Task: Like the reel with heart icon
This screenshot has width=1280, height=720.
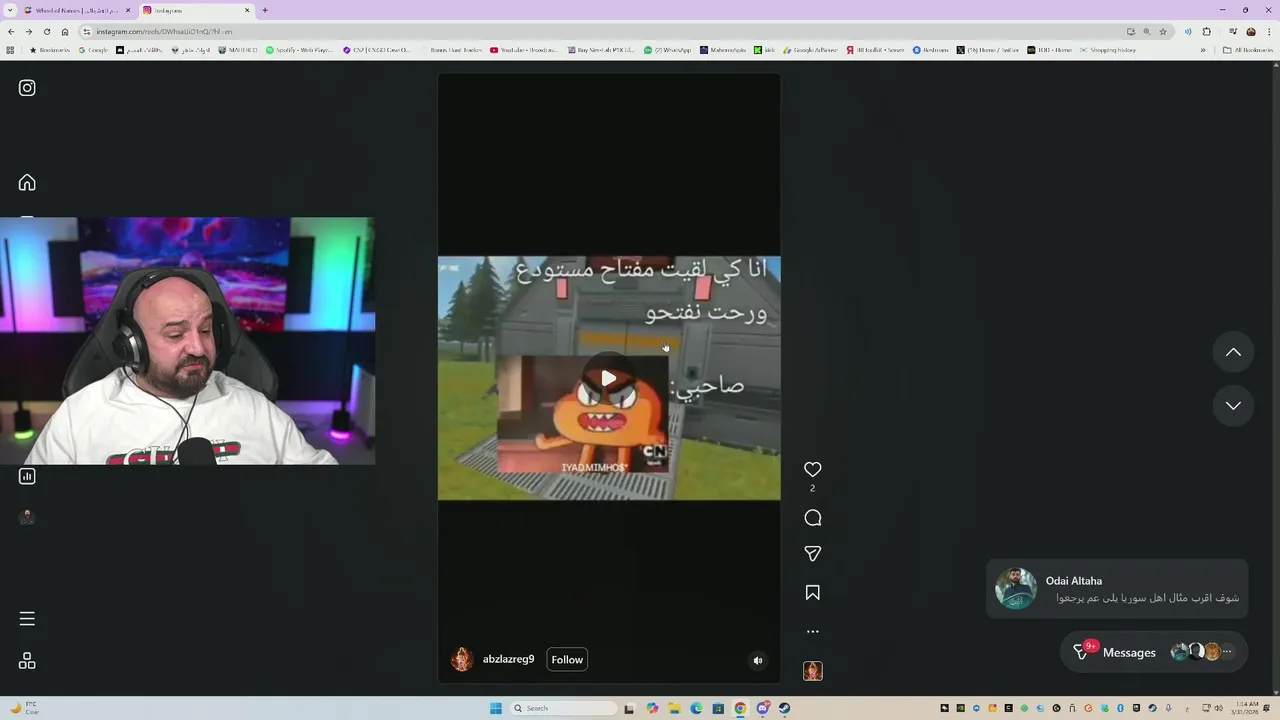Action: coord(813,469)
